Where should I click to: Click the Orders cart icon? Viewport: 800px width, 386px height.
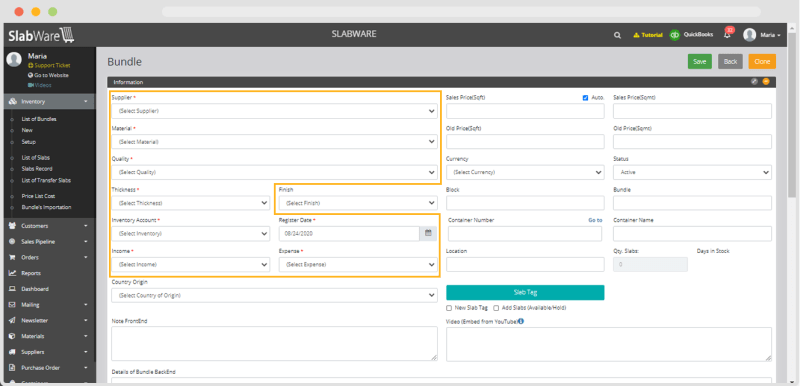click(x=13, y=258)
